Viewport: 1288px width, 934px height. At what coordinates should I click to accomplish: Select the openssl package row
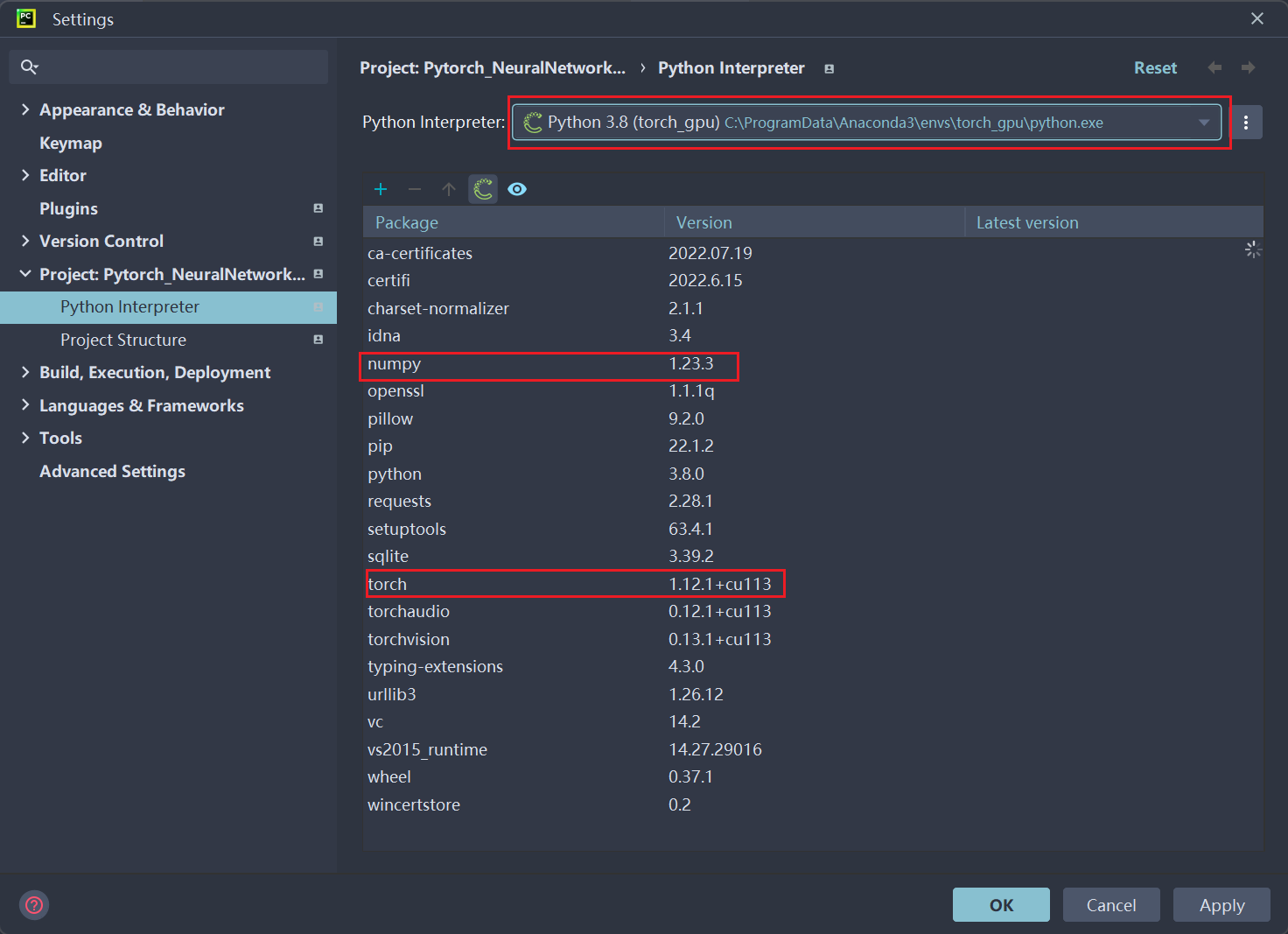coord(813,390)
